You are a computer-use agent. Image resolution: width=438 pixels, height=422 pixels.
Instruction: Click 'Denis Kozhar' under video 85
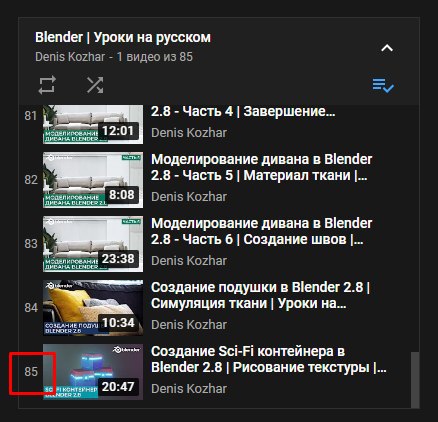[x=189, y=389]
